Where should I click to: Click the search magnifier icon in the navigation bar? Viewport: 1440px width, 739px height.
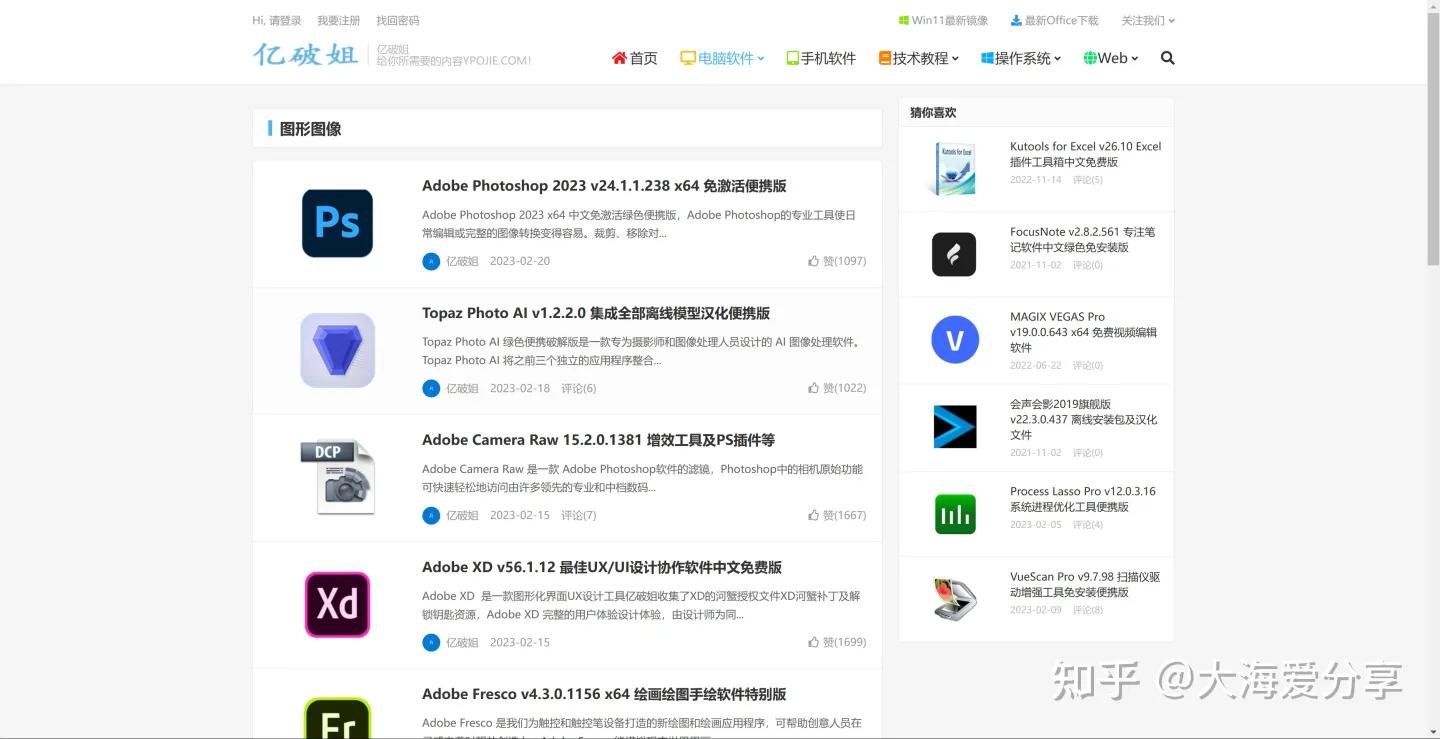pos(1167,58)
